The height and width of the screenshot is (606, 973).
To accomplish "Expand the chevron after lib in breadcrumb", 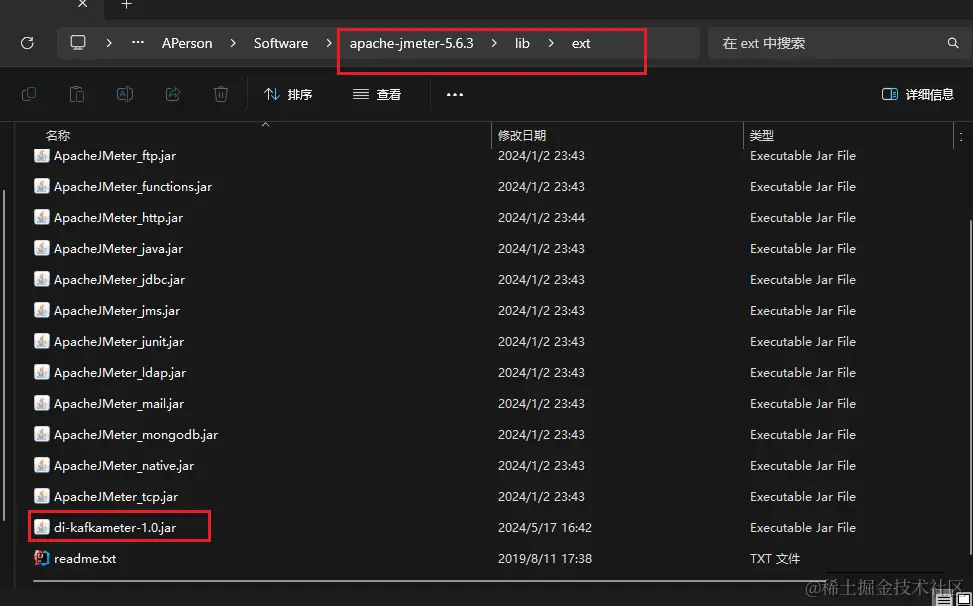I will point(551,43).
